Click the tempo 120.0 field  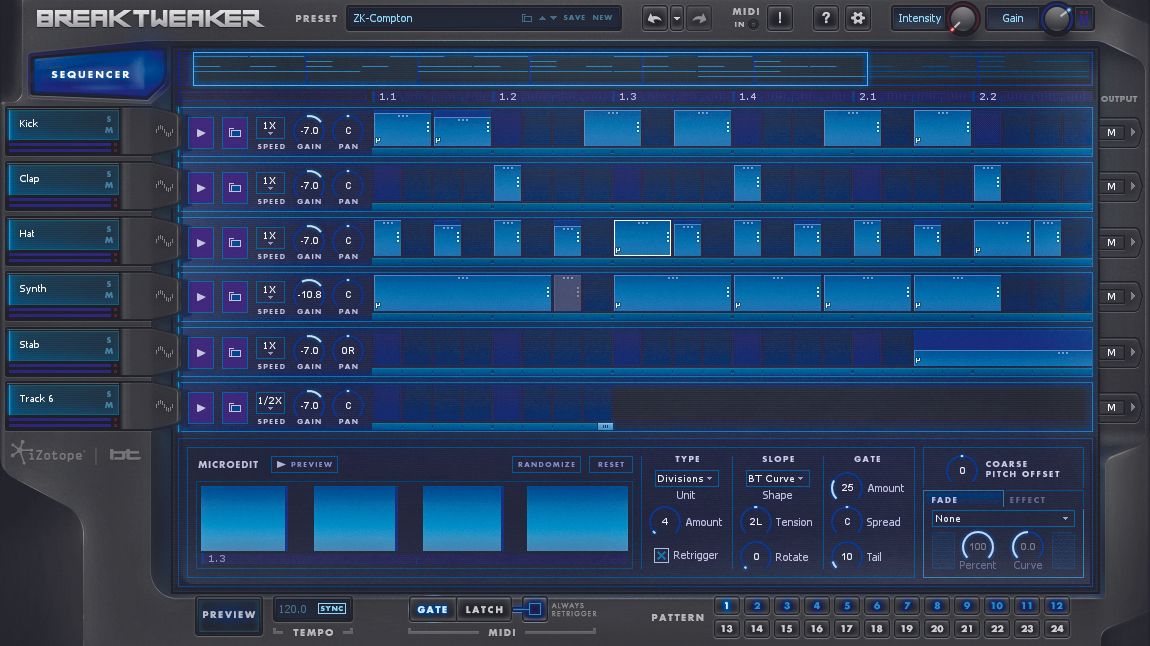pyautogui.click(x=293, y=609)
